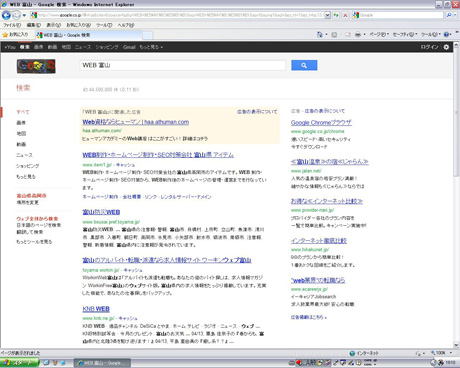Open the セーフティ(S) command bar dropdown
This screenshot has height=368, width=460.
(405, 34)
